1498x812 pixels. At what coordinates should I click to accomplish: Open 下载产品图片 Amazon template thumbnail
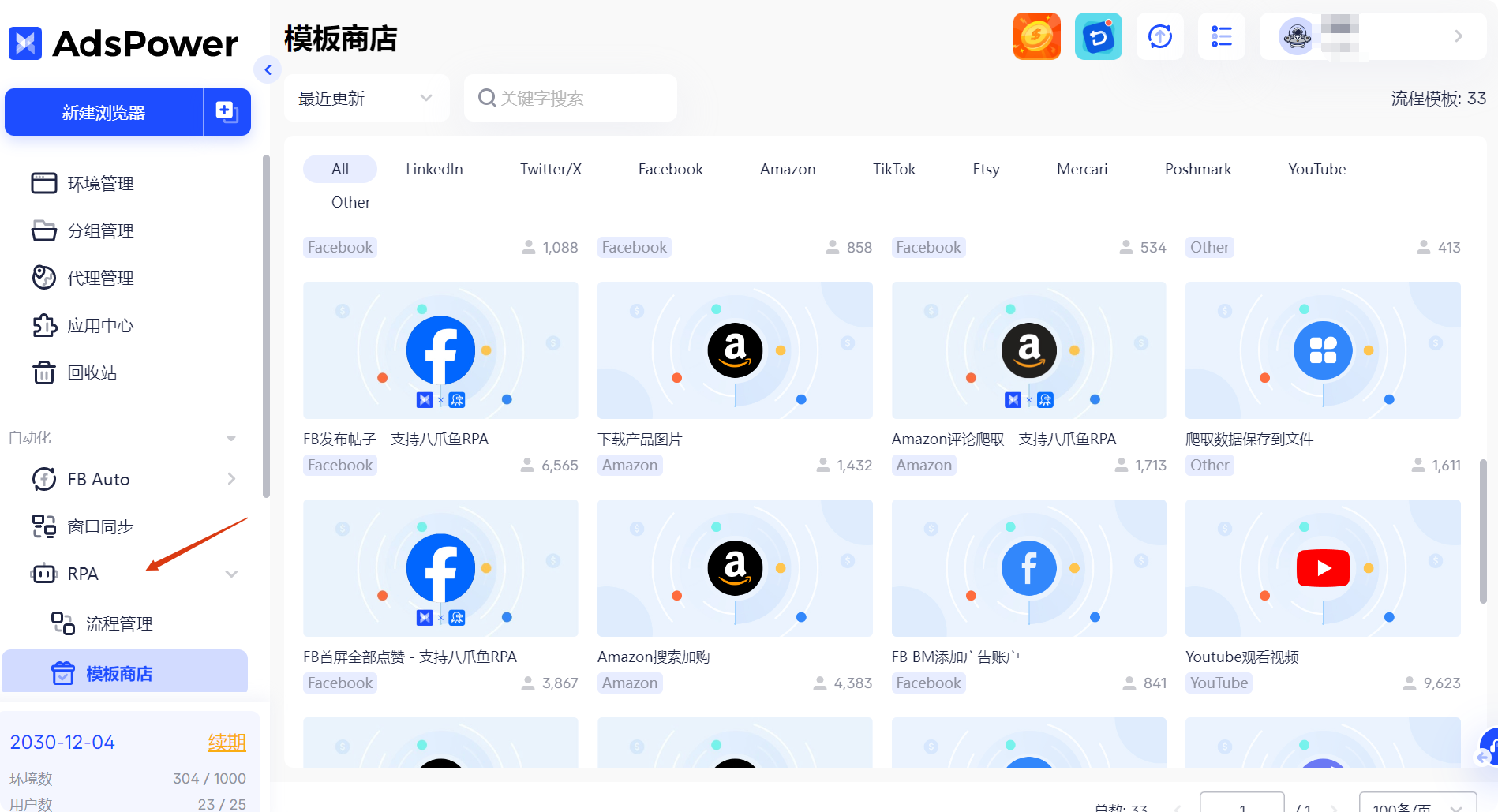coord(735,350)
